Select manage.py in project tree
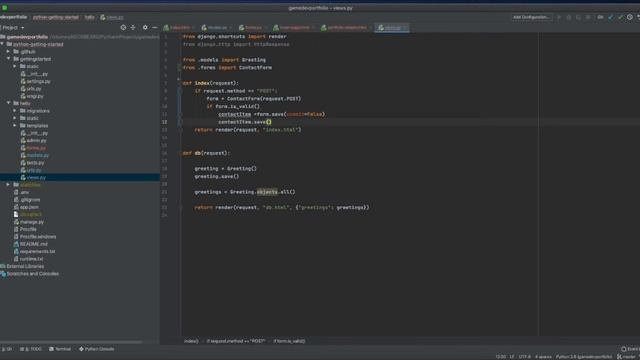The height and width of the screenshot is (360, 640). (29, 222)
